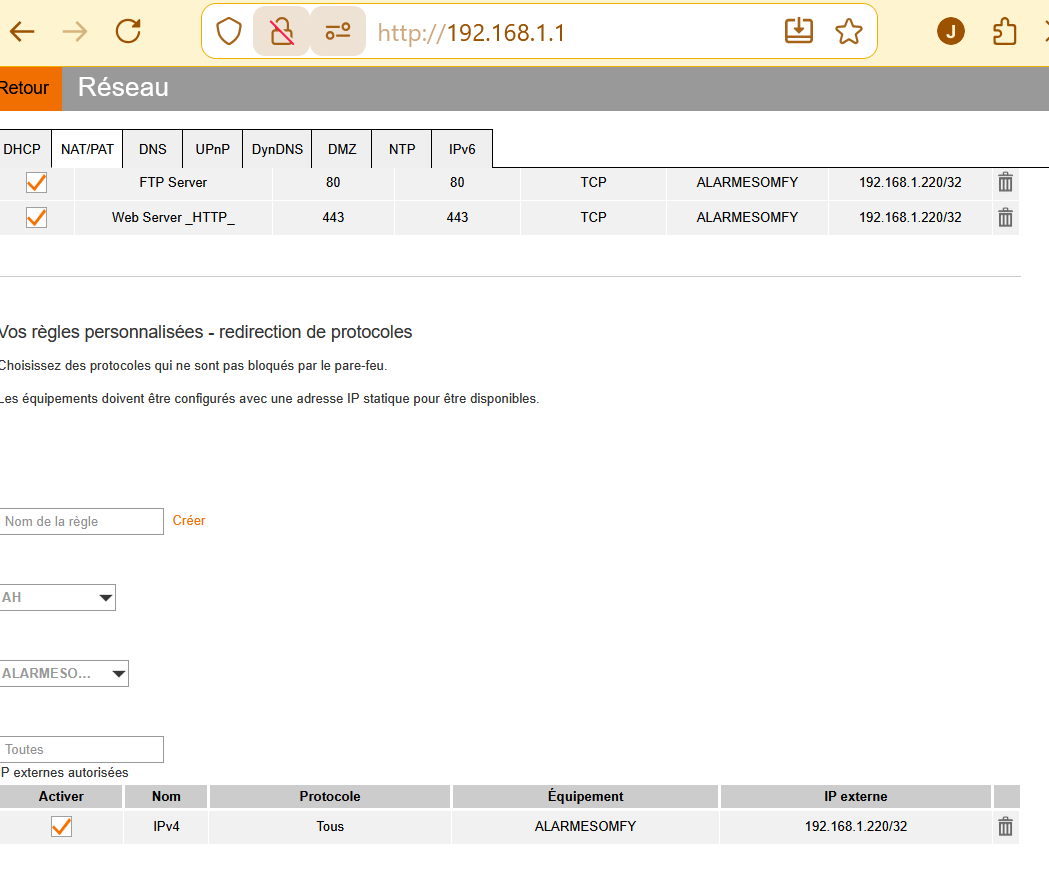Screen dimensions: 1049x883
Task: Delete the FTP Server rule via trash icon
Action: click(x=1005, y=183)
